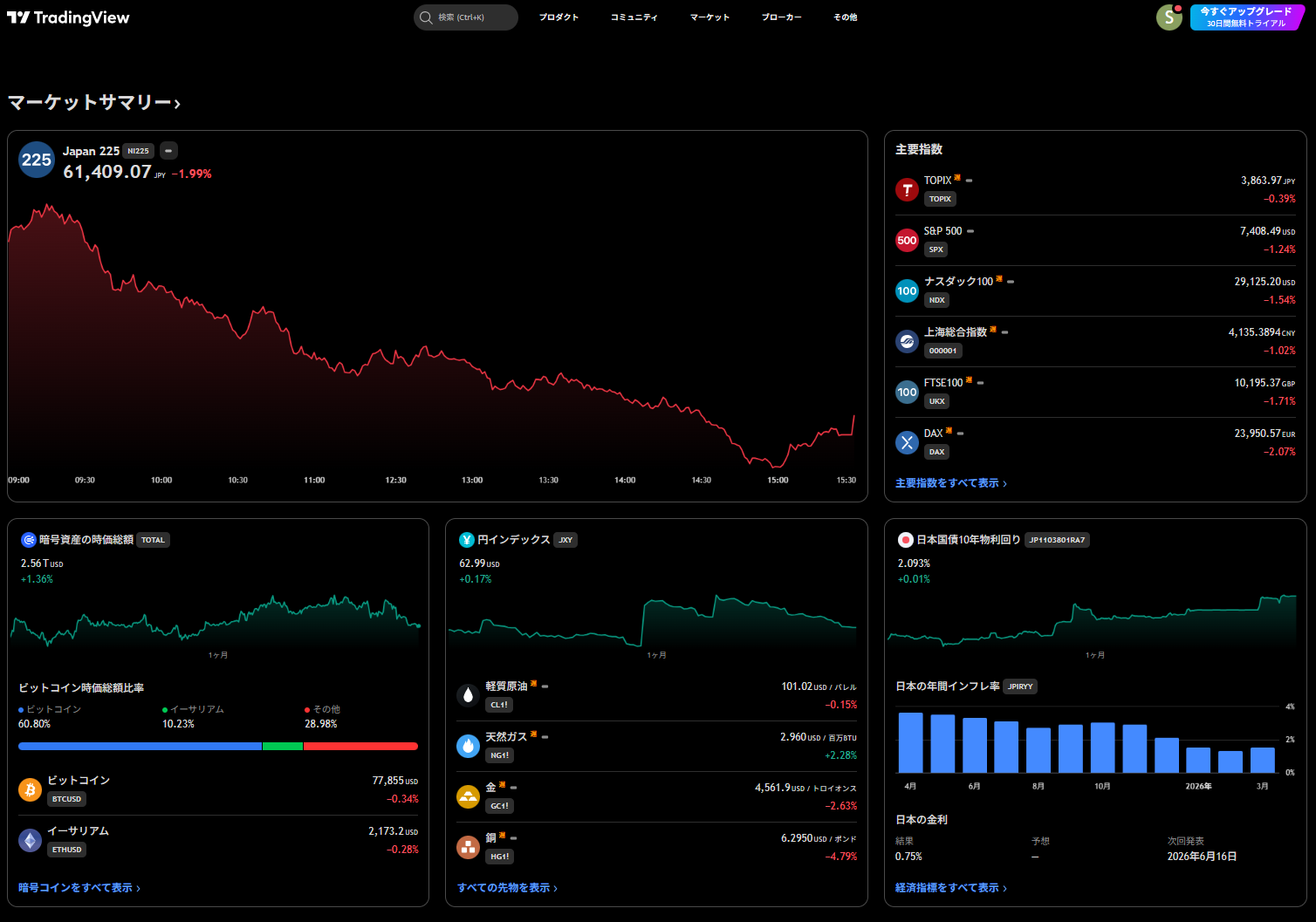Viewport: 1316px width, 922px height.
Task: Click the GC1! ticker badge
Action: 500,806
